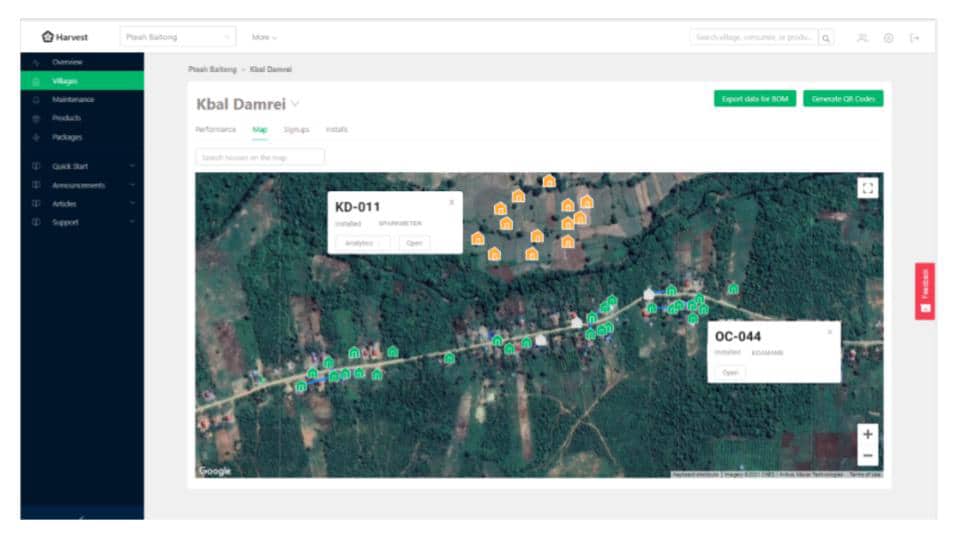The image size is (960, 547).
Task: Zoom out on the map
Action: pos(867,455)
